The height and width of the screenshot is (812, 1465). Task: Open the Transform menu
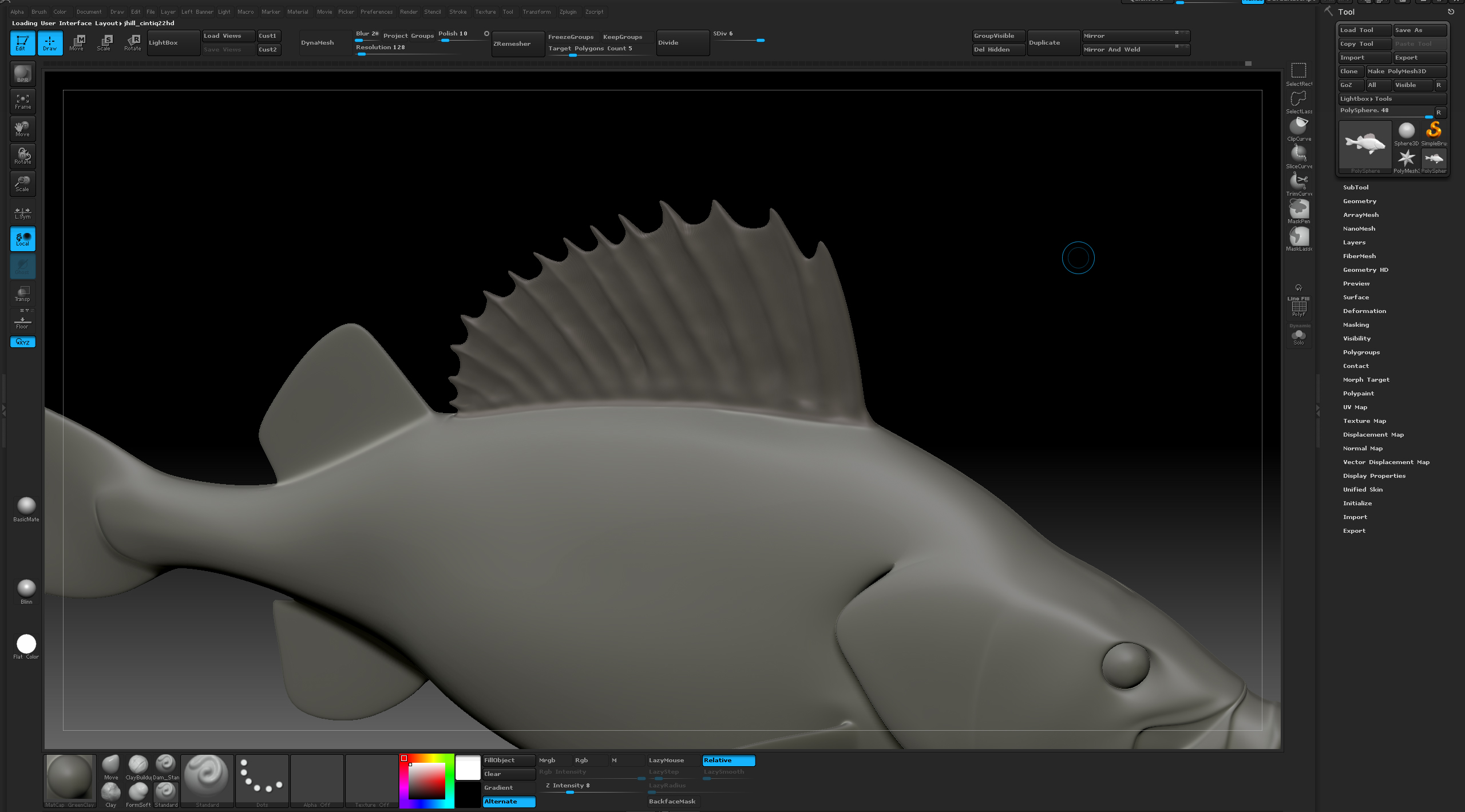coord(536,11)
